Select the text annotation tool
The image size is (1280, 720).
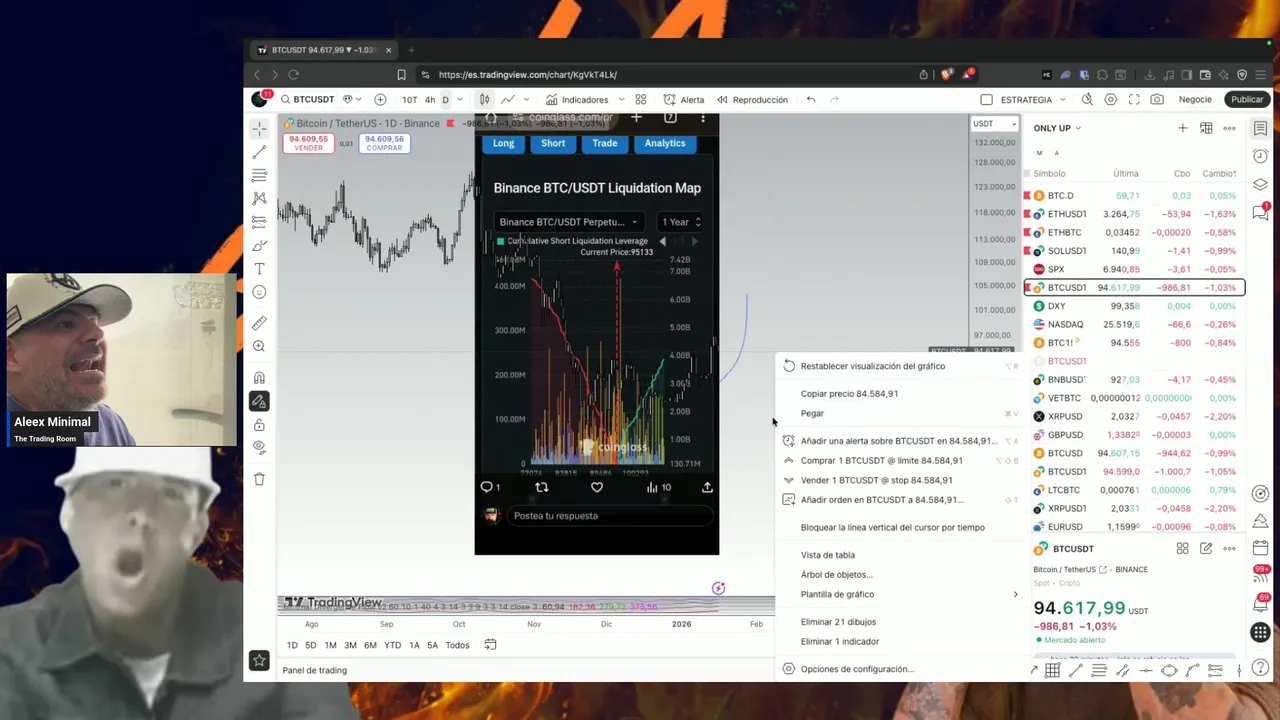259,269
